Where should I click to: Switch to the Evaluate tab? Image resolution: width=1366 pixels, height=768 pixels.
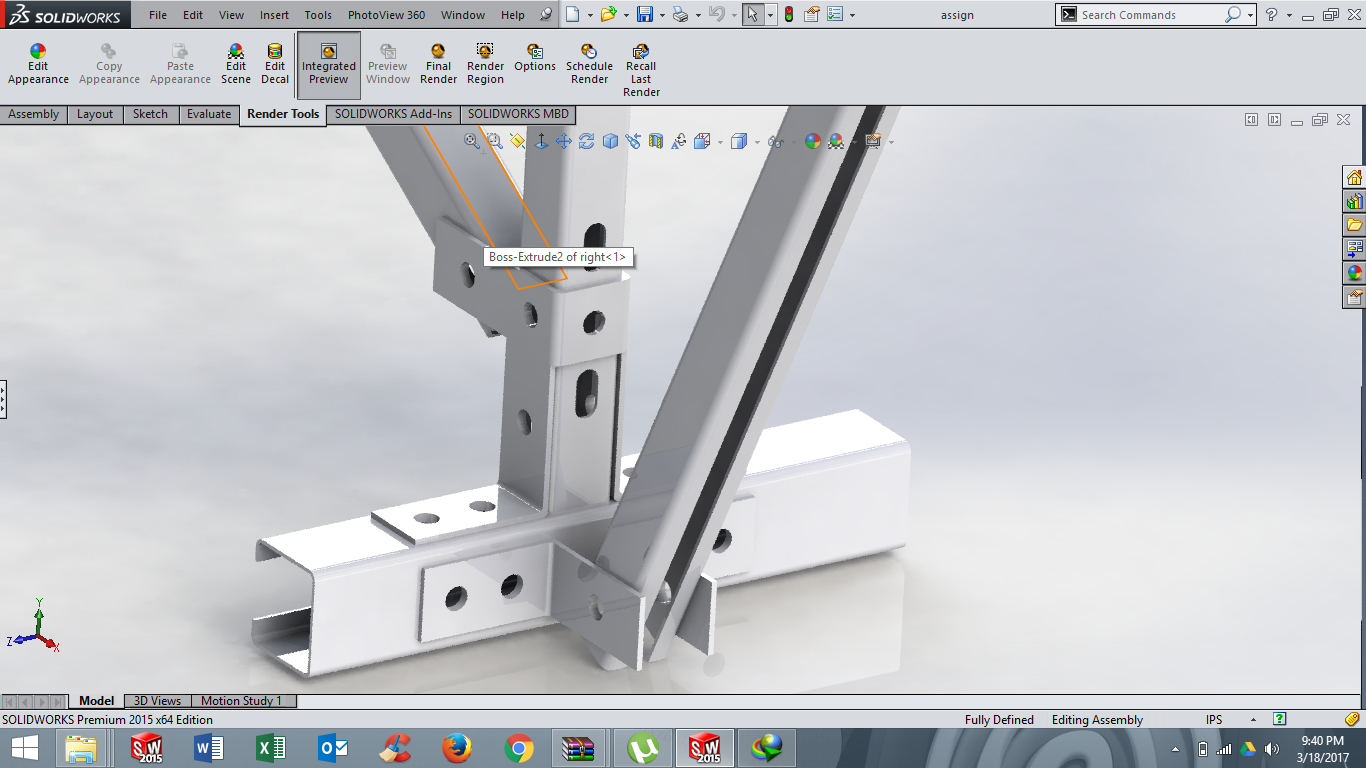click(x=209, y=114)
